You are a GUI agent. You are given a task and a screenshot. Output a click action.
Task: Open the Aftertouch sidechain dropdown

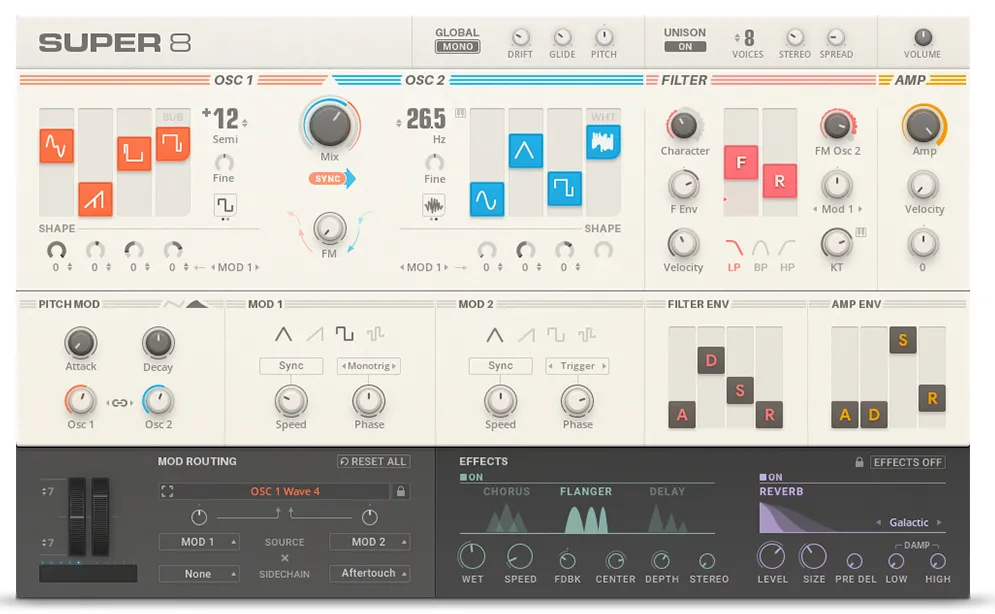[x=369, y=573]
